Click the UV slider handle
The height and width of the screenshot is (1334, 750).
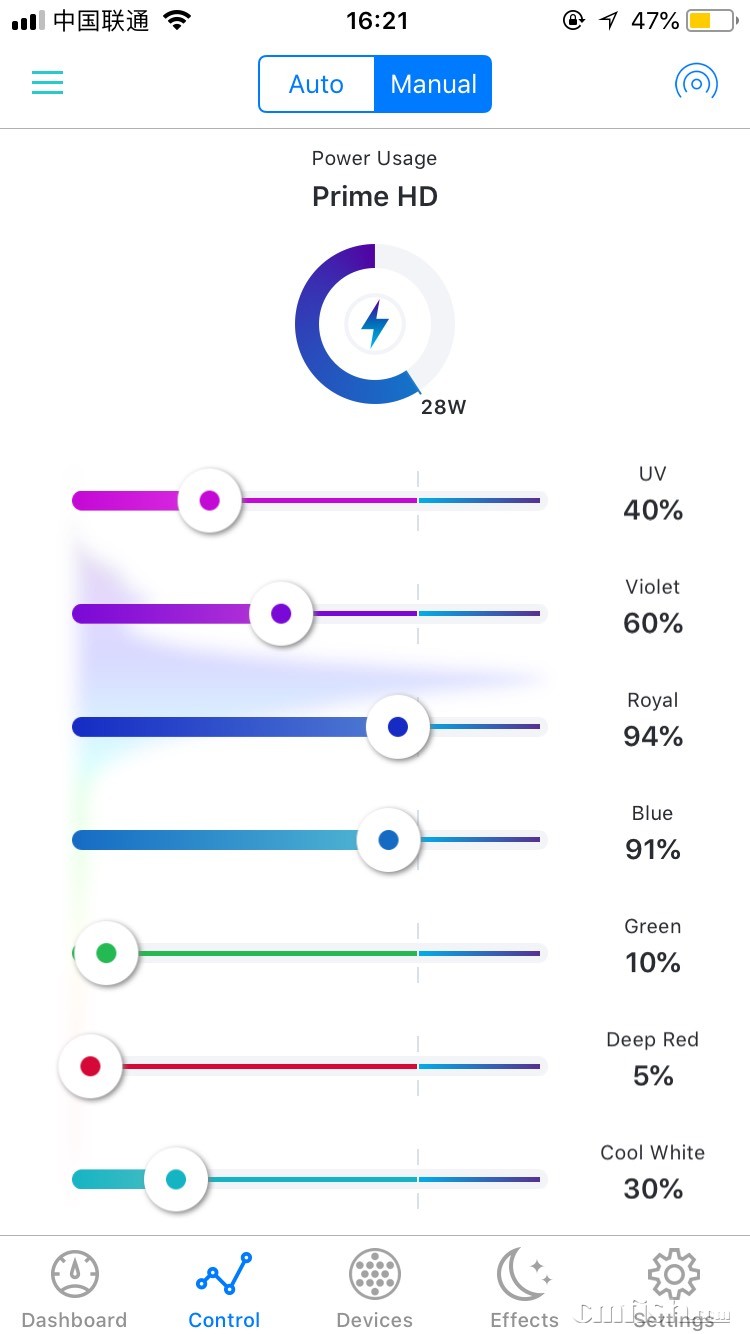[x=210, y=500]
